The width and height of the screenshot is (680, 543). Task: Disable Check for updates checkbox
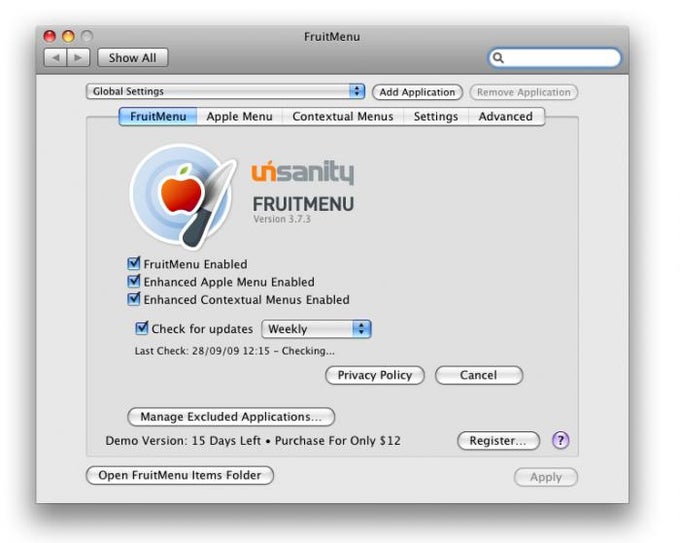tap(142, 328)
